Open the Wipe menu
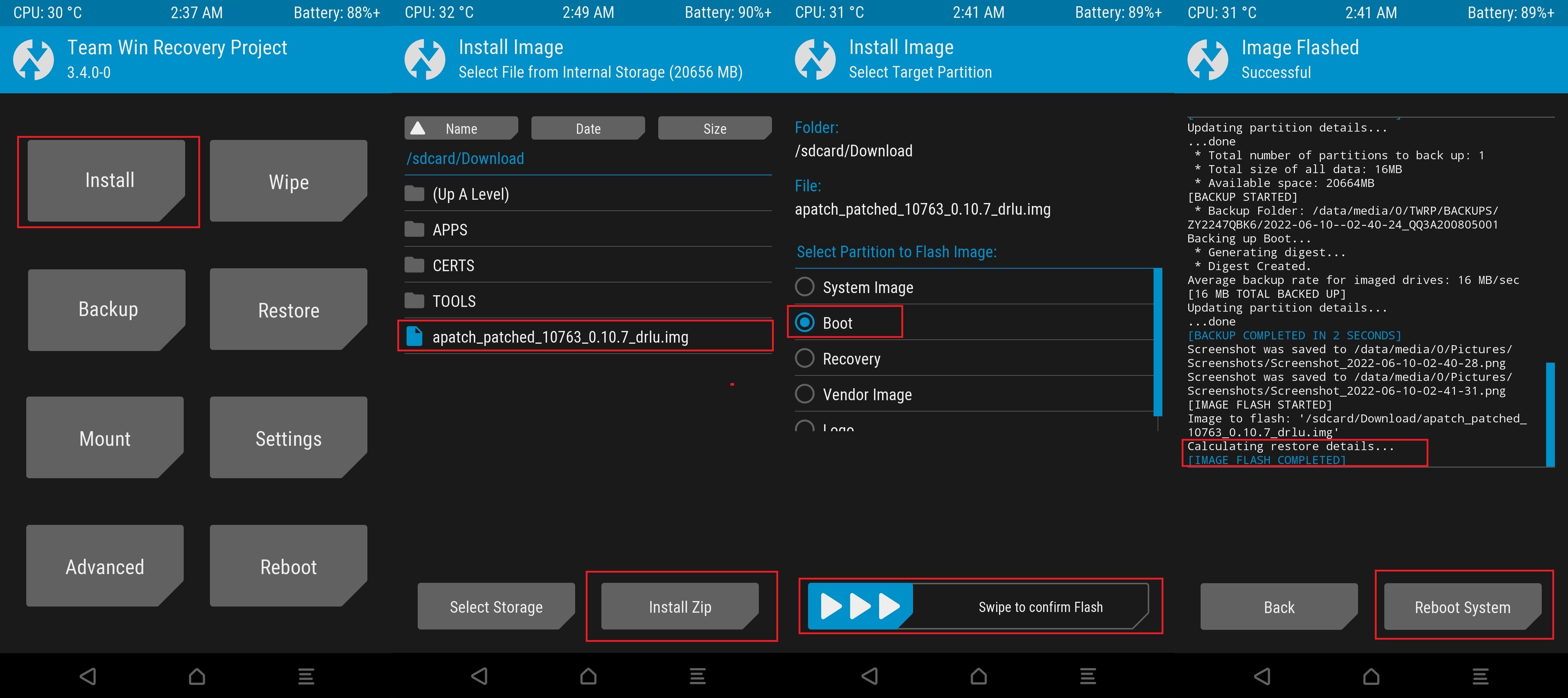Image resolution: width=1568 pixels, height=698 pixels. tap(289, 181)
